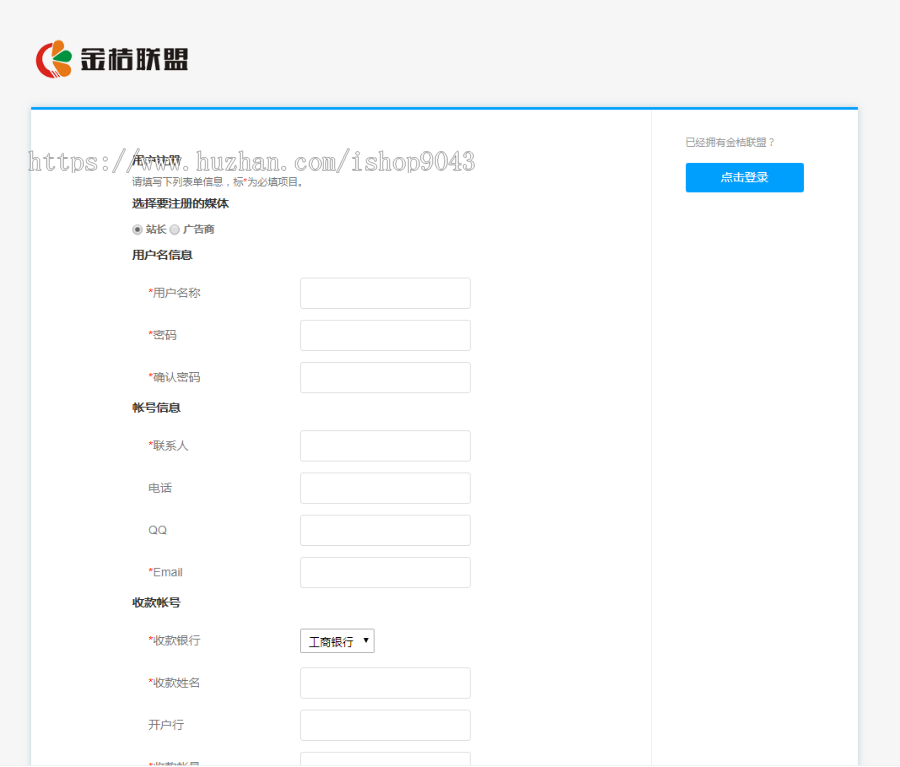Click into the 电话 text box
This screenshot has height=767, width=900.
[385, 489]
